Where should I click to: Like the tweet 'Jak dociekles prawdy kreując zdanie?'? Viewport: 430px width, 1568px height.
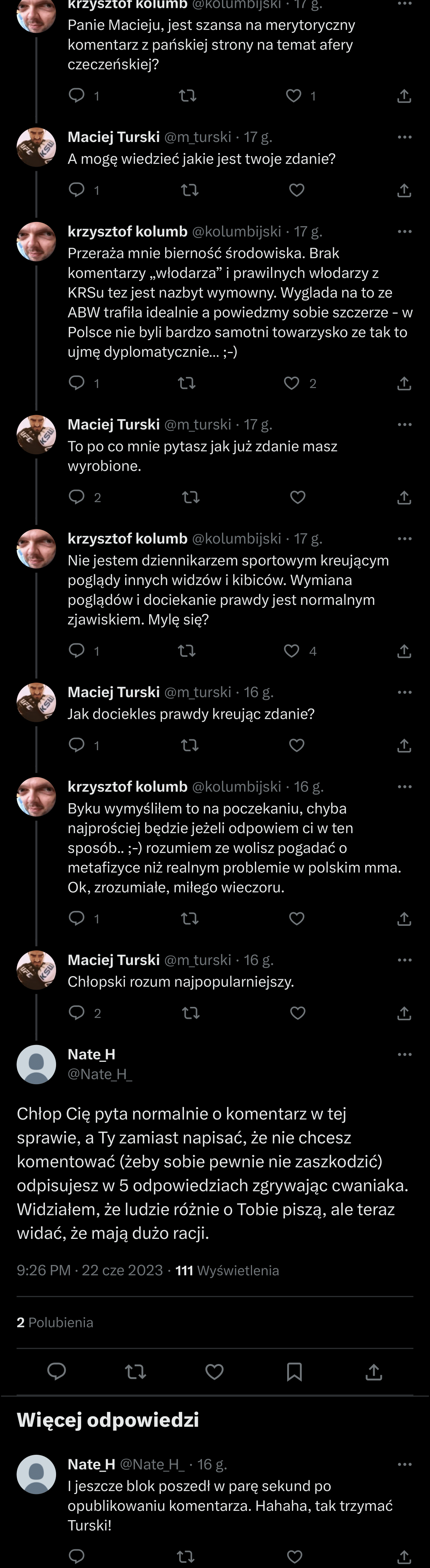pos(297,745)
